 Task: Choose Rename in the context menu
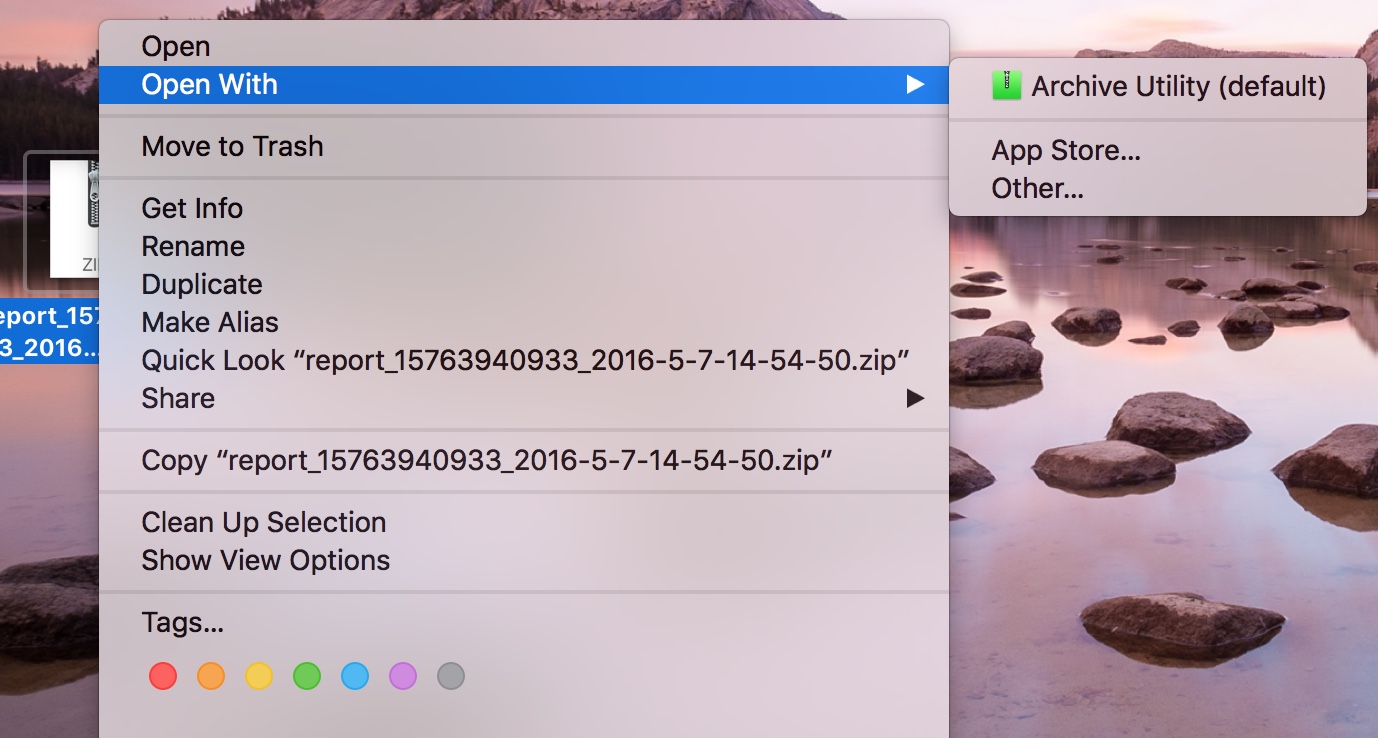pyautogui.click(x=193, y=247)
